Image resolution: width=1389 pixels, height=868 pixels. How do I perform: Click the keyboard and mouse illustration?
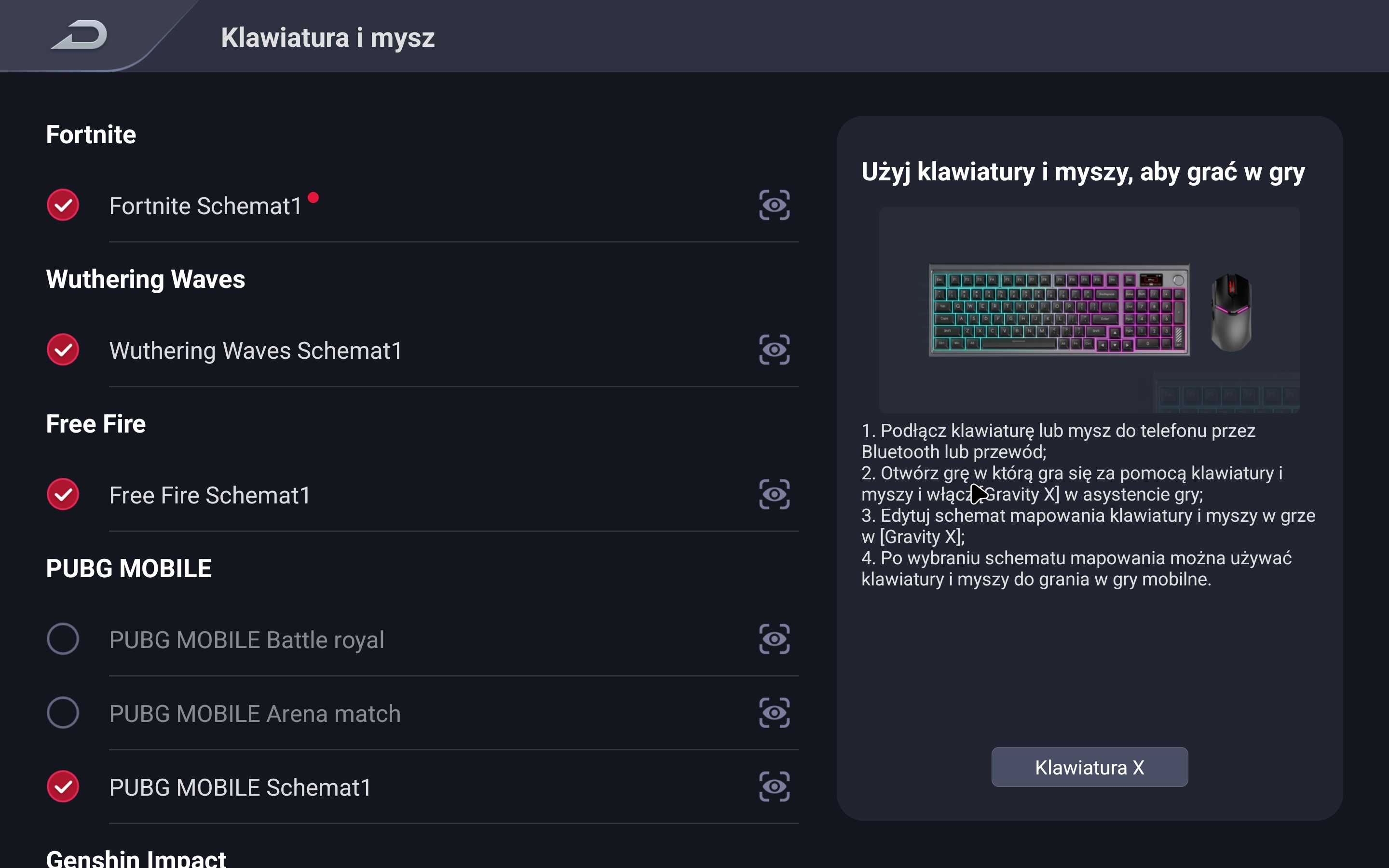pyautogui.click(x=1088, y=310)
